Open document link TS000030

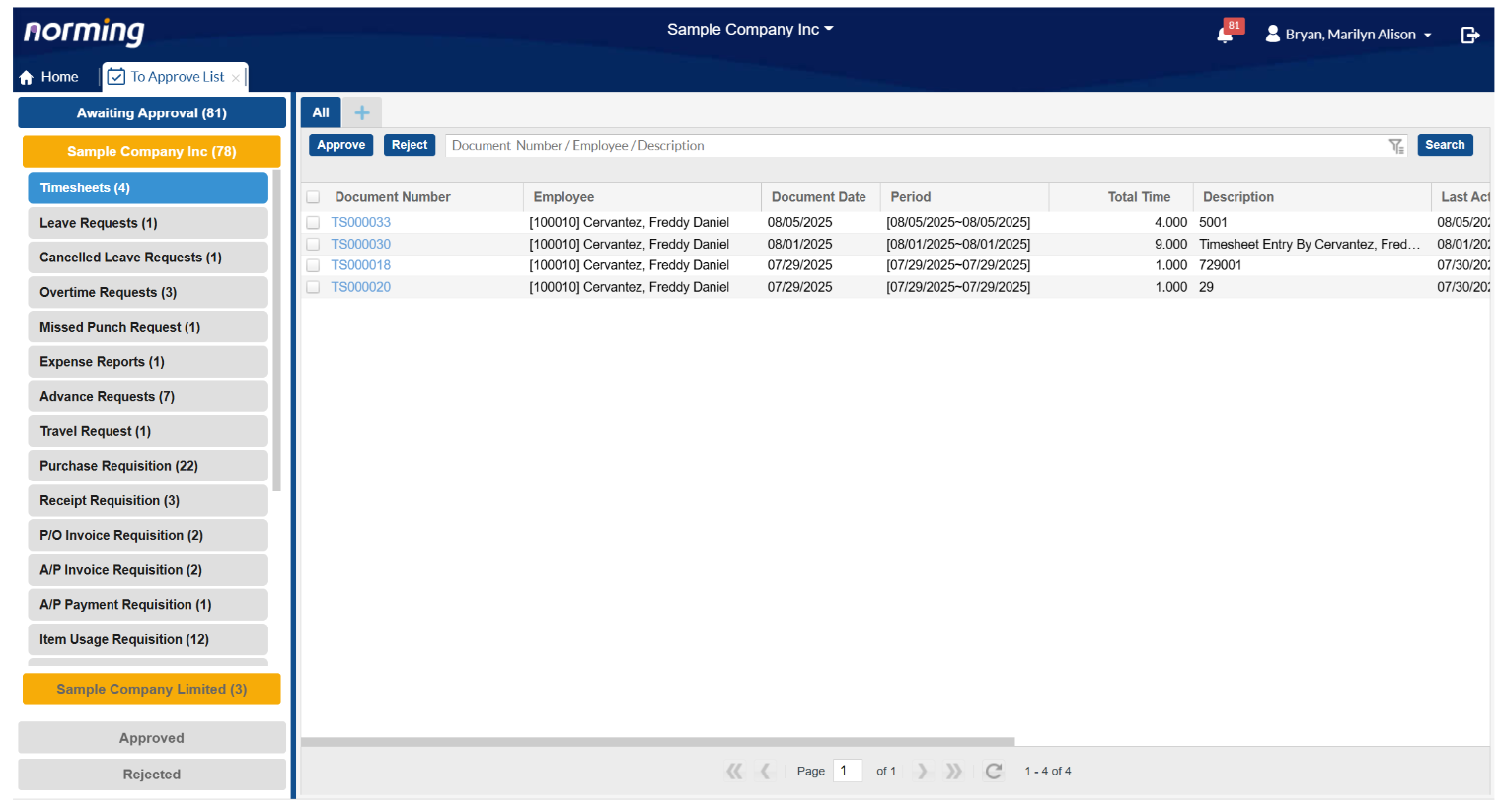click(x=360, y=244)
